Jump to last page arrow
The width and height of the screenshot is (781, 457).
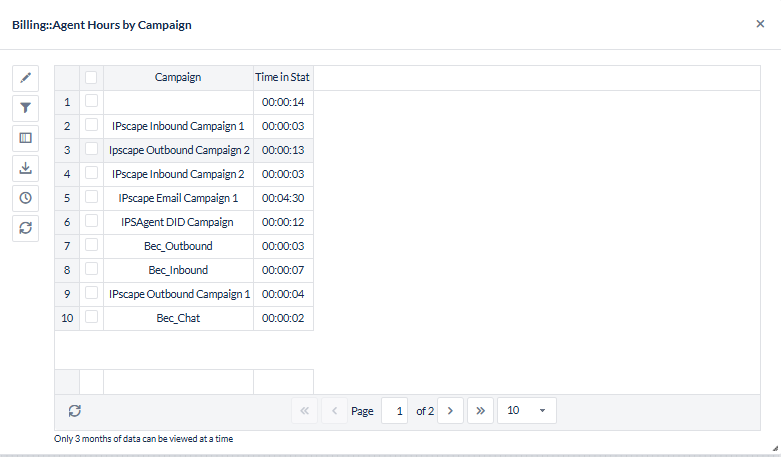(x=480, y=411)
